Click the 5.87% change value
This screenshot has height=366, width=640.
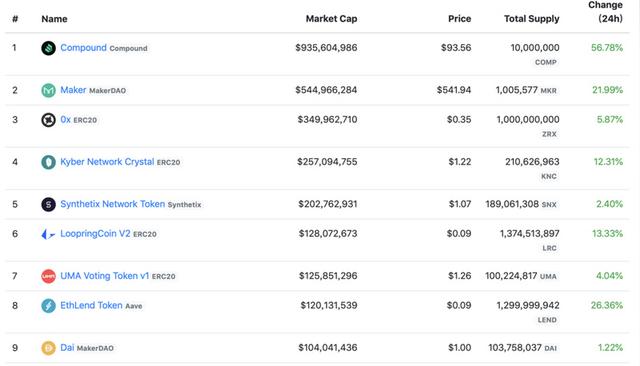pyautogui.click(x=610, y=120)
